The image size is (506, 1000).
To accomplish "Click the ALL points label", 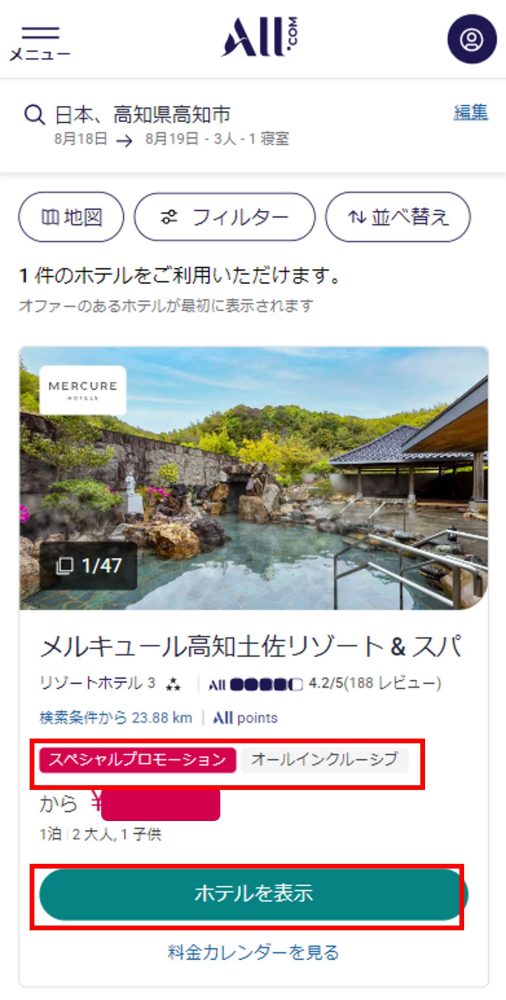I will click(245, 718).
